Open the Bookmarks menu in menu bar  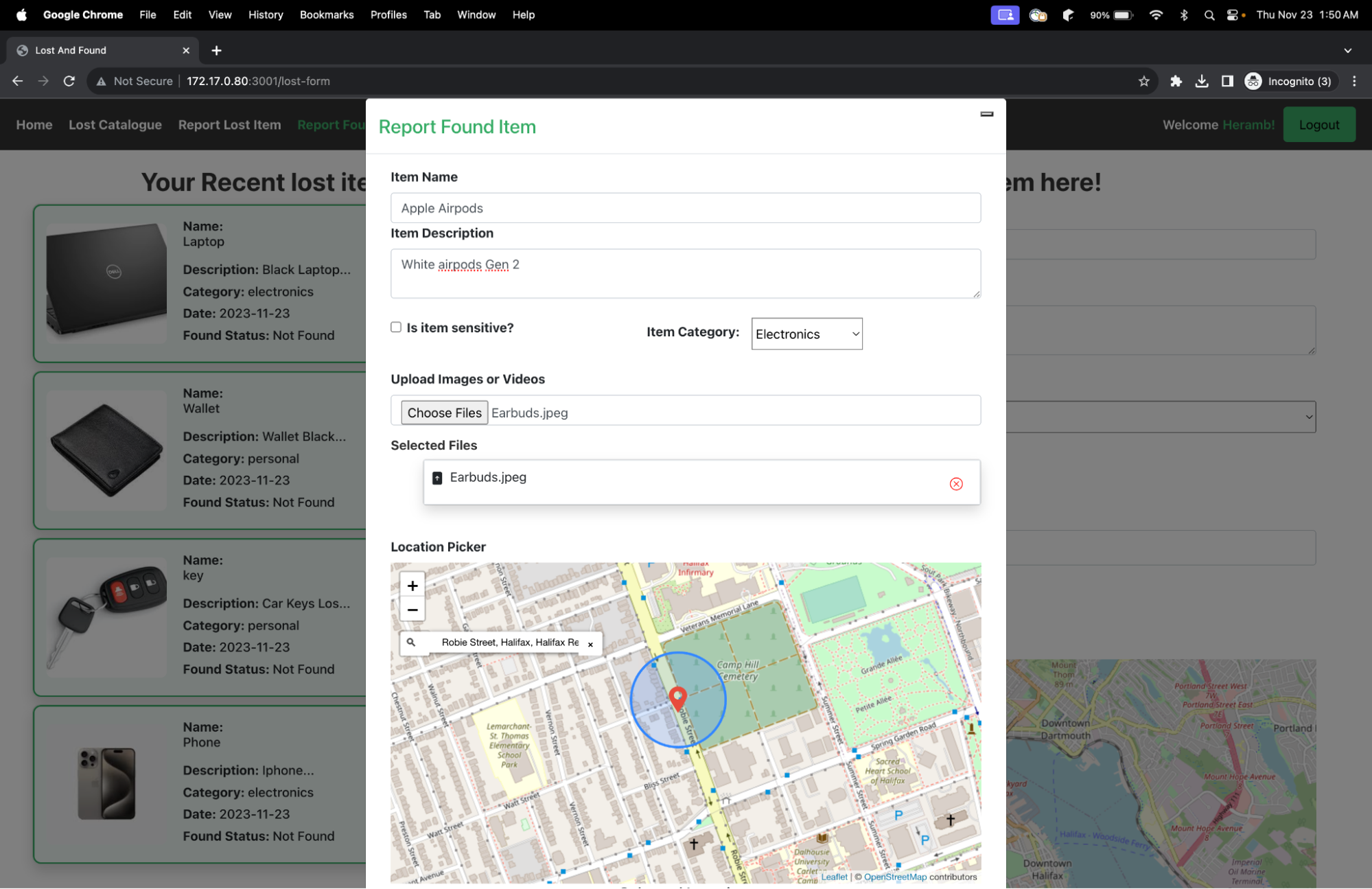(x=326, y=14)
